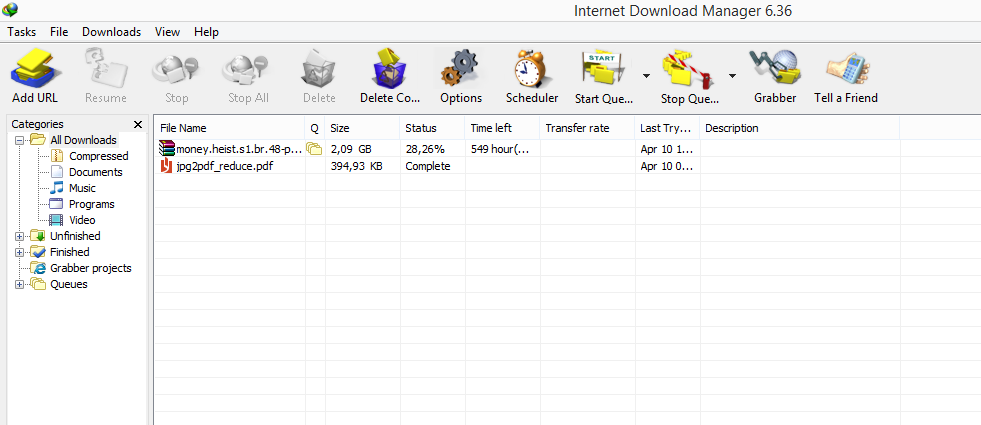Select the Music category

(83, 188)
